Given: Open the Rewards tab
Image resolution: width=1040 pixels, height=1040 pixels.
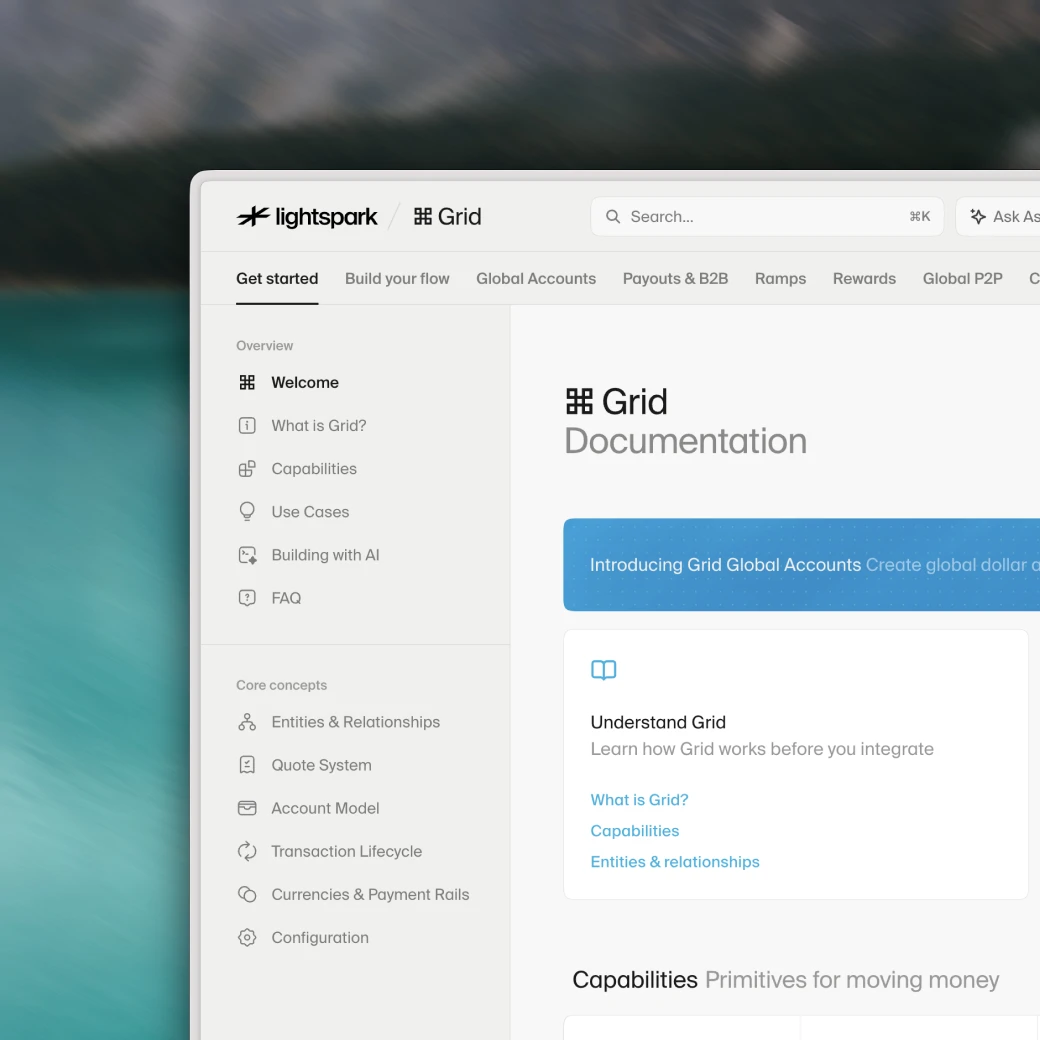Looking at the screenshot, I should [864, 279].
